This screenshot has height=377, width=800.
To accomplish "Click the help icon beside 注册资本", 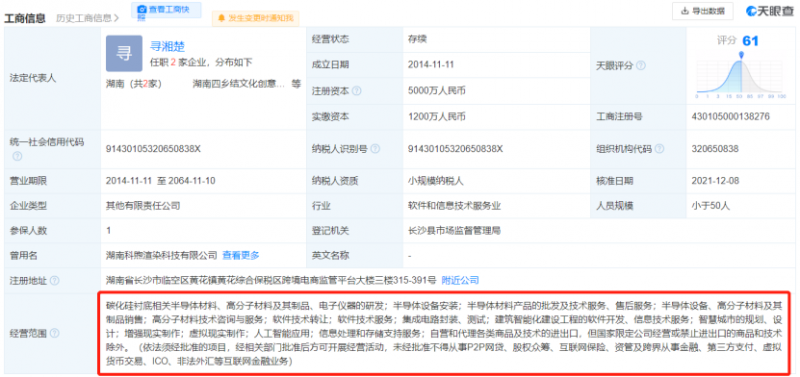I will click(x=357, y=91).
